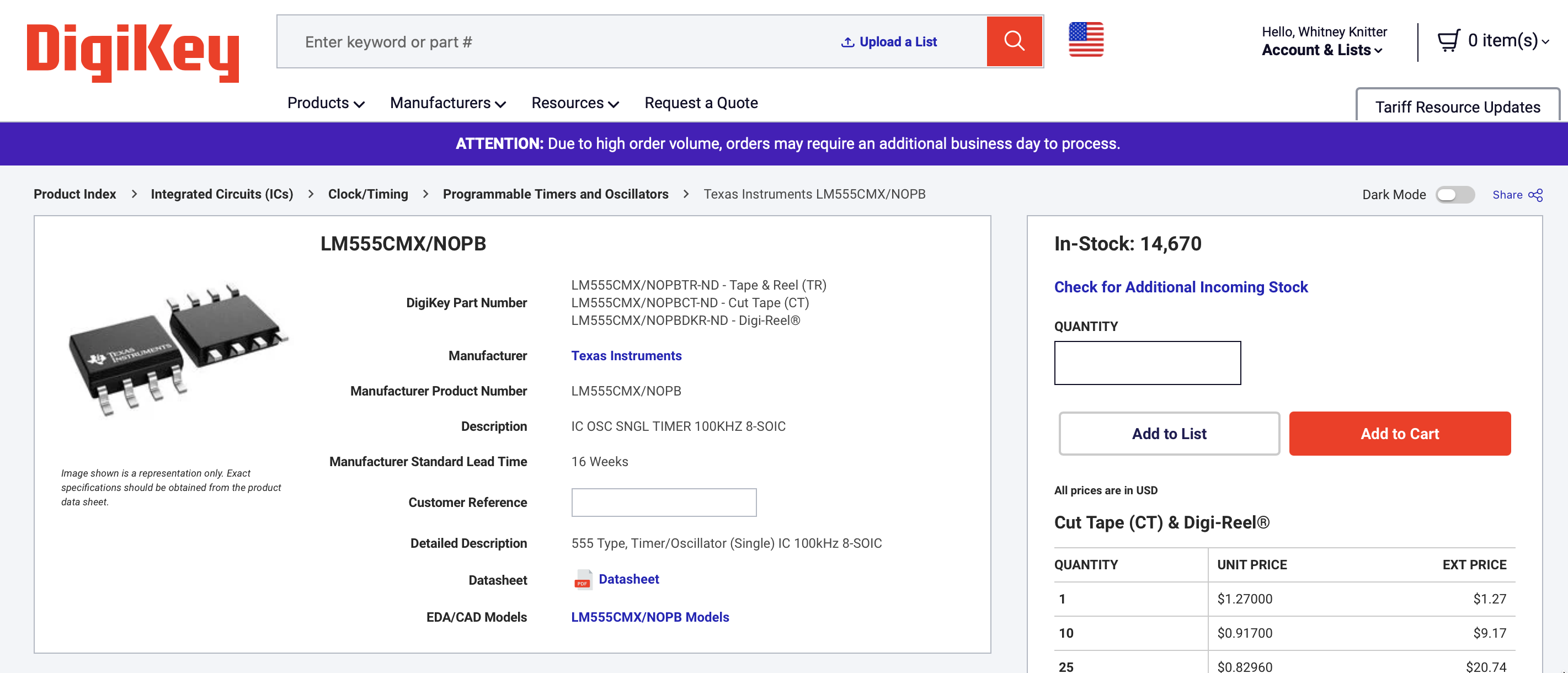Expand the Resources menu
Image resolution: width=1568 pixels, height=673 pixels.
point(575,103)
